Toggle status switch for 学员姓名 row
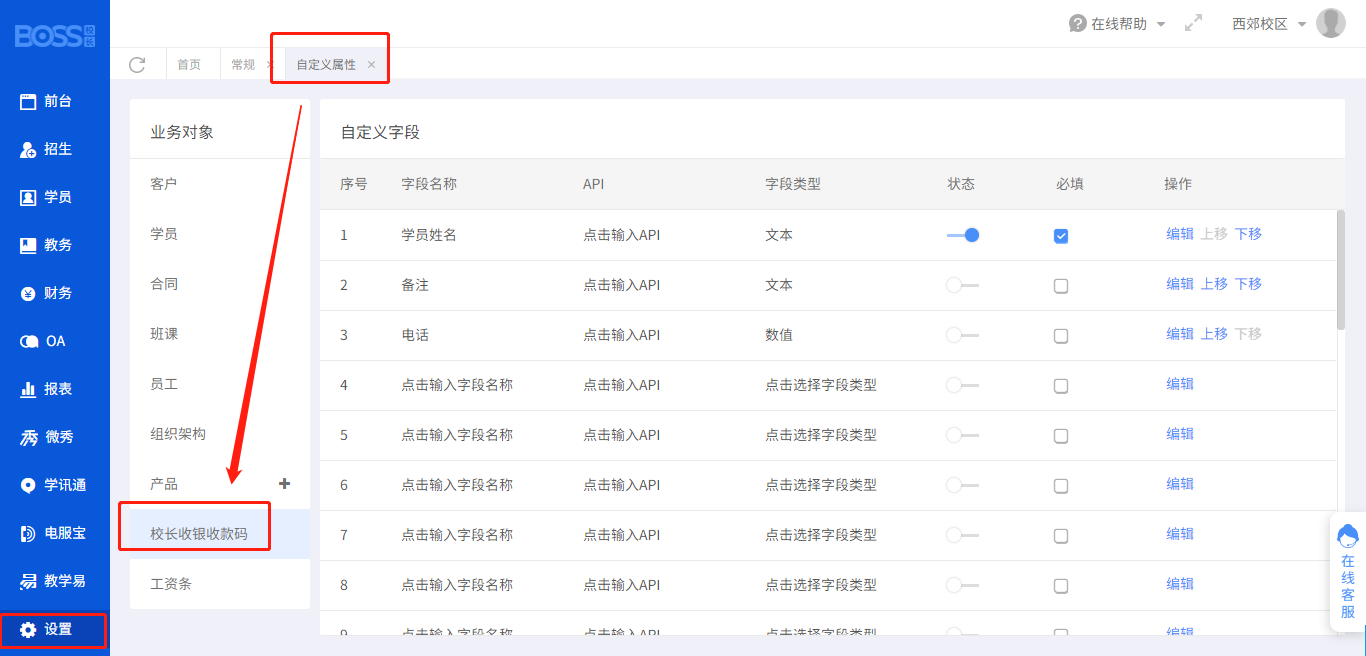1366x656 pixels. [x=963, y=235]
